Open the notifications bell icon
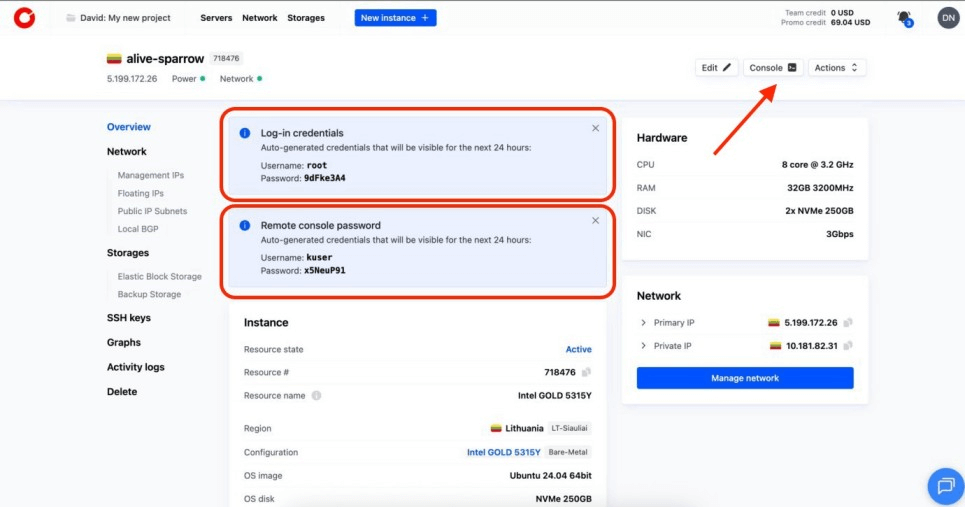 pos(904,17)
